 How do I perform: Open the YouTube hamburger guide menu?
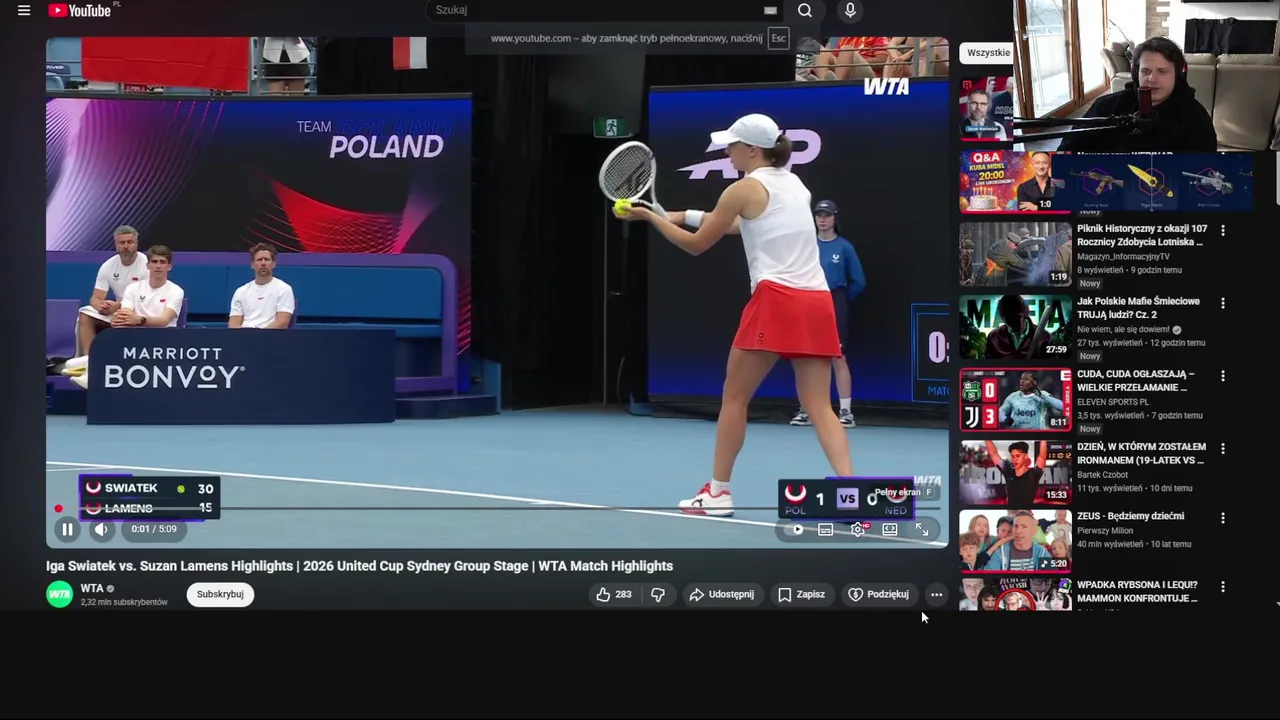coord(24,11)
